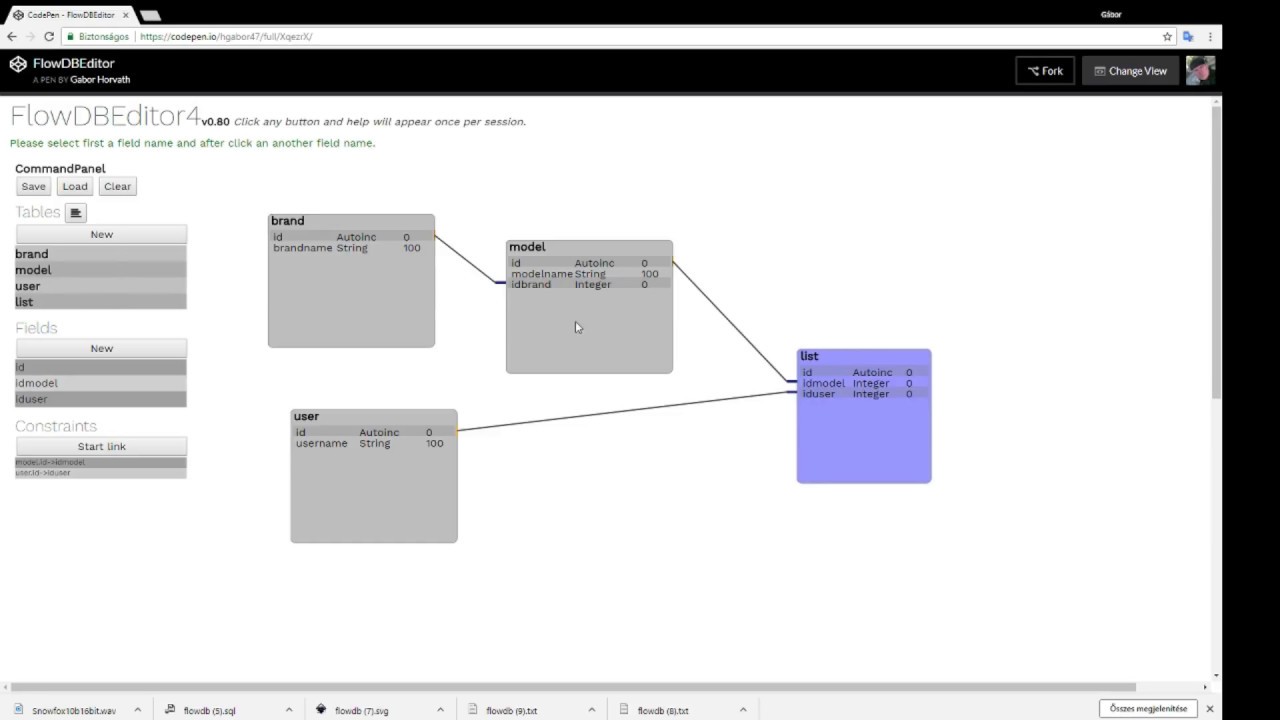
Task: Open the Google Translate icon in address bar
Action: [x=1188, y=36]
